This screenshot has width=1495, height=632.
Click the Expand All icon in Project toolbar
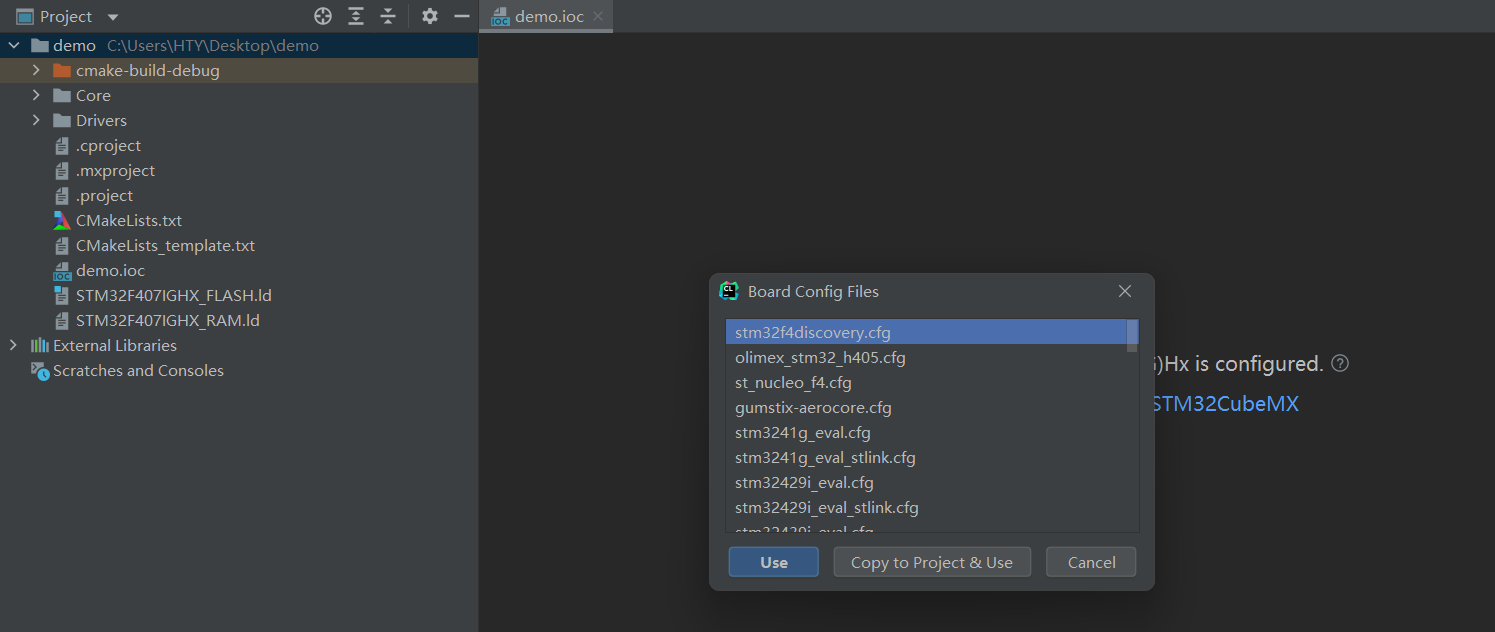point(356,16)
